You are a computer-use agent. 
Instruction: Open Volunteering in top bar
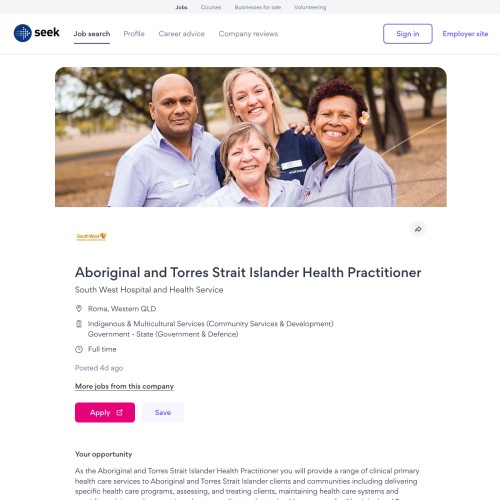pyautogui.click(x=310, y=7)
